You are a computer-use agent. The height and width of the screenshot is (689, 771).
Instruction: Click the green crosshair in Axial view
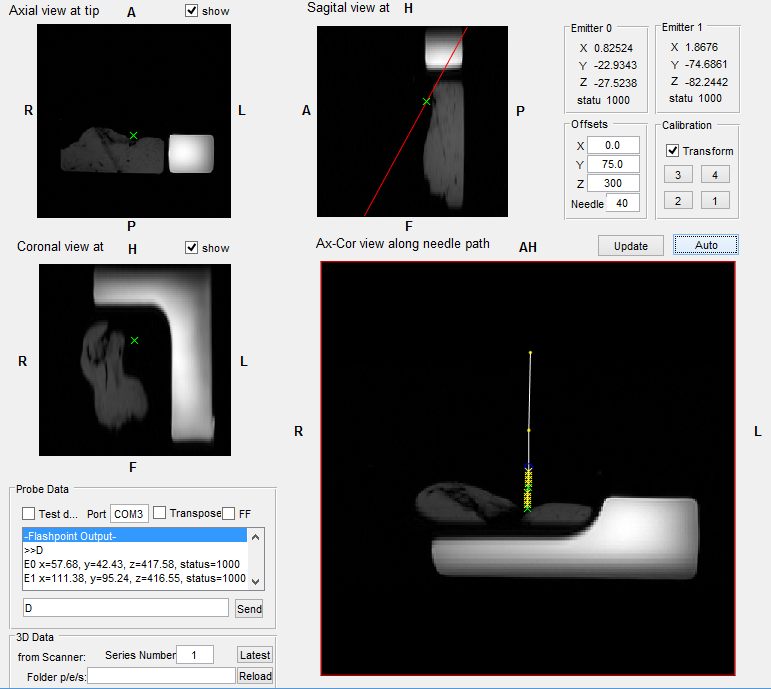(x=133, y=135)
